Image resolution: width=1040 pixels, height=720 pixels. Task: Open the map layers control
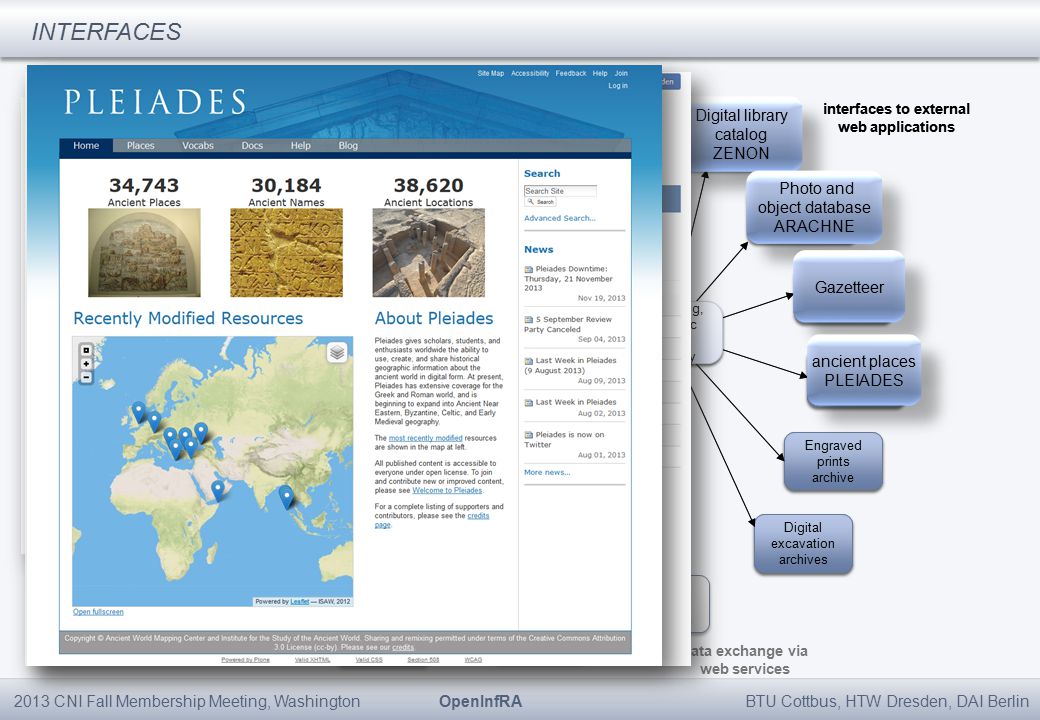click(337, 352)
